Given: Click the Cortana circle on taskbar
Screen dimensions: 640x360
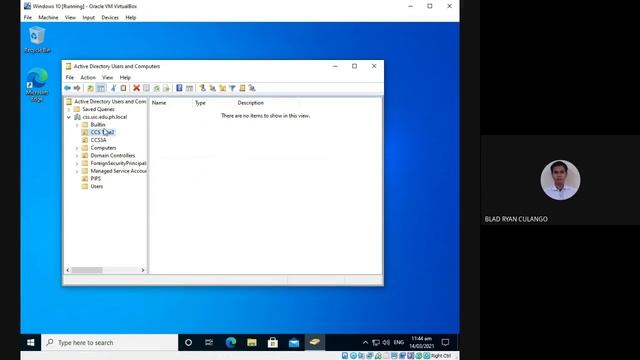Looking at the screenshot, I should point(188,342).
